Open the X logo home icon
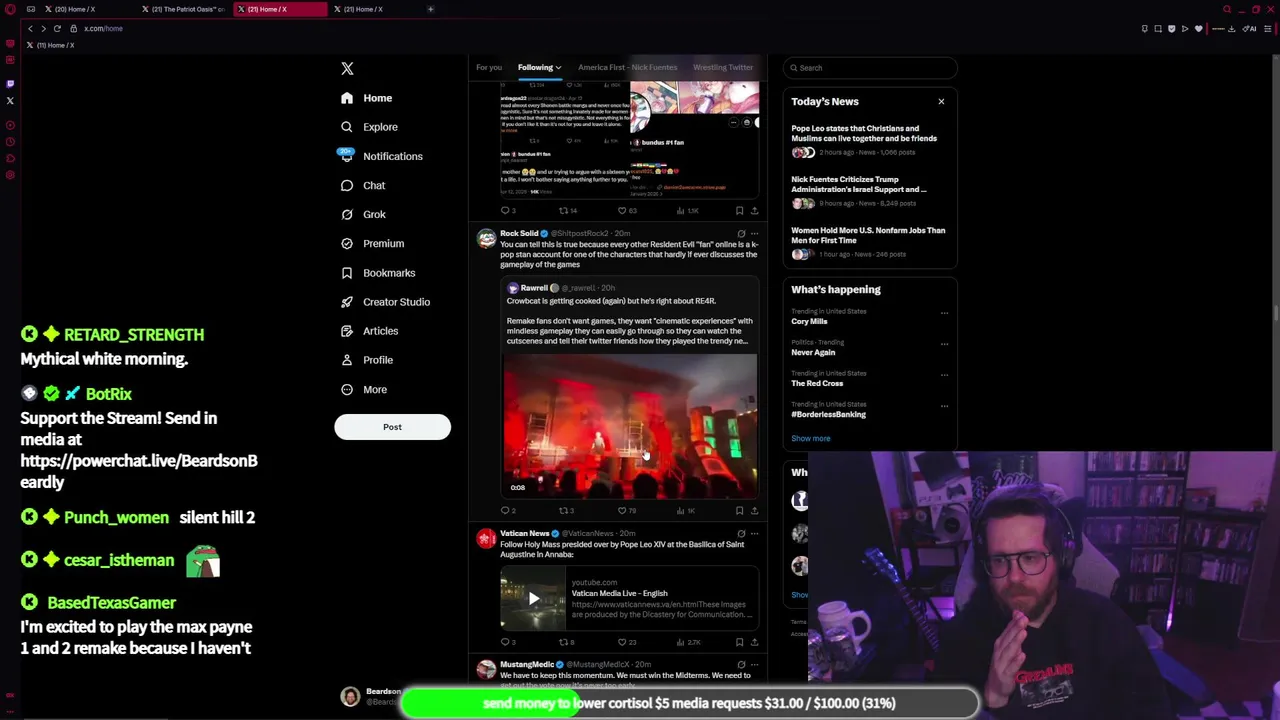Image resolution: width=1280 pixels, height=720 pixels. [347, 68]
